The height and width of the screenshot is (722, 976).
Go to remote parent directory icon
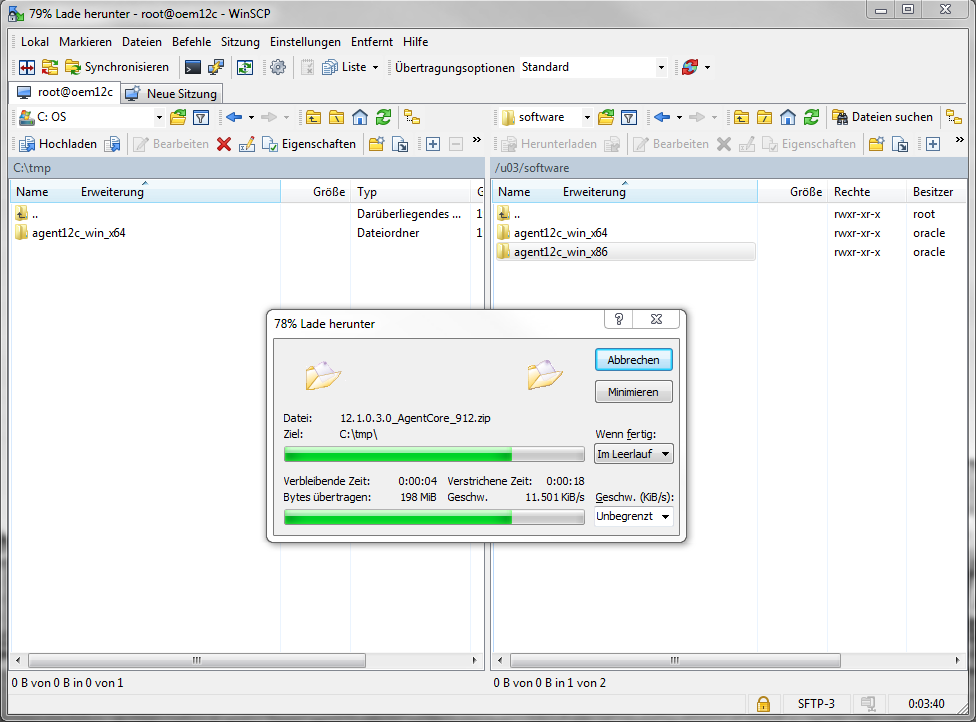(x=741, y=117)
